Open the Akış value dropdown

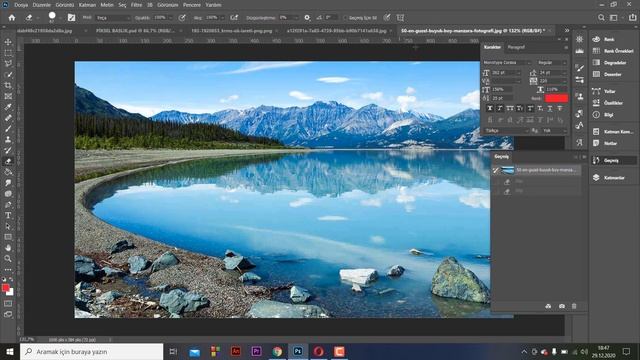[222, 18]
